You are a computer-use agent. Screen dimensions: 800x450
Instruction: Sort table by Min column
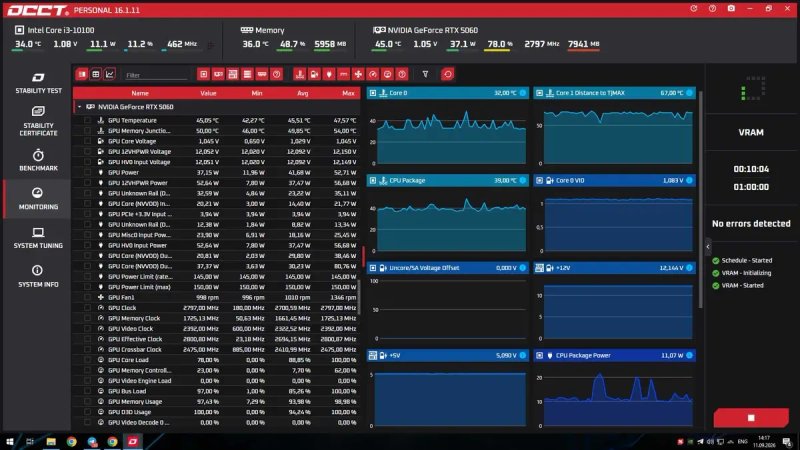click(257, 93)
